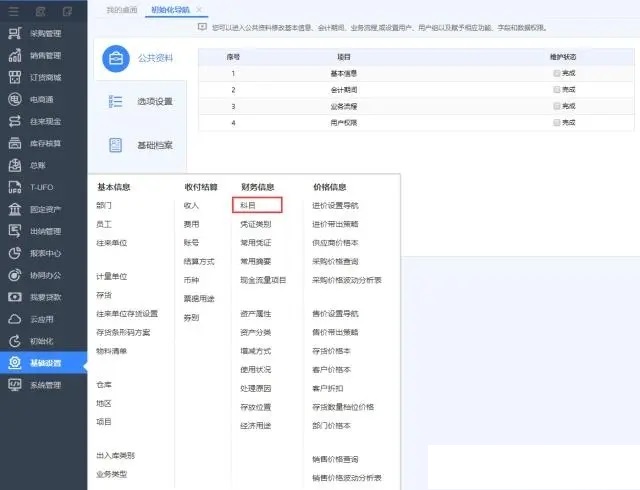The height and width of the screenshot is (490, 640).
Task: Open 往来单位 menu entry
Action: click(111, 243)
